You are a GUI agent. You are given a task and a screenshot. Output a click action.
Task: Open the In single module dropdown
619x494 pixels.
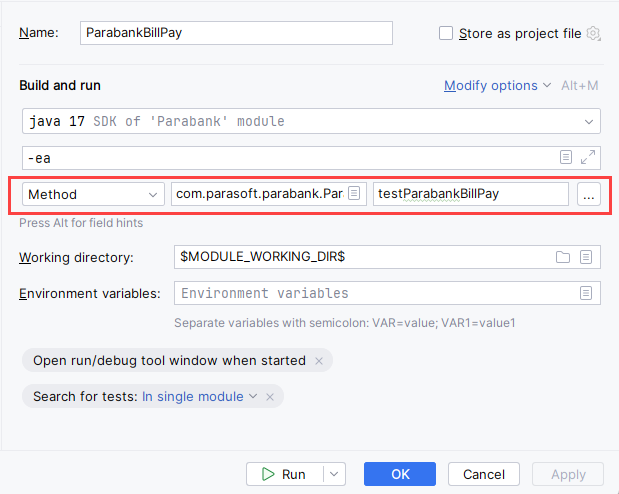199,396
